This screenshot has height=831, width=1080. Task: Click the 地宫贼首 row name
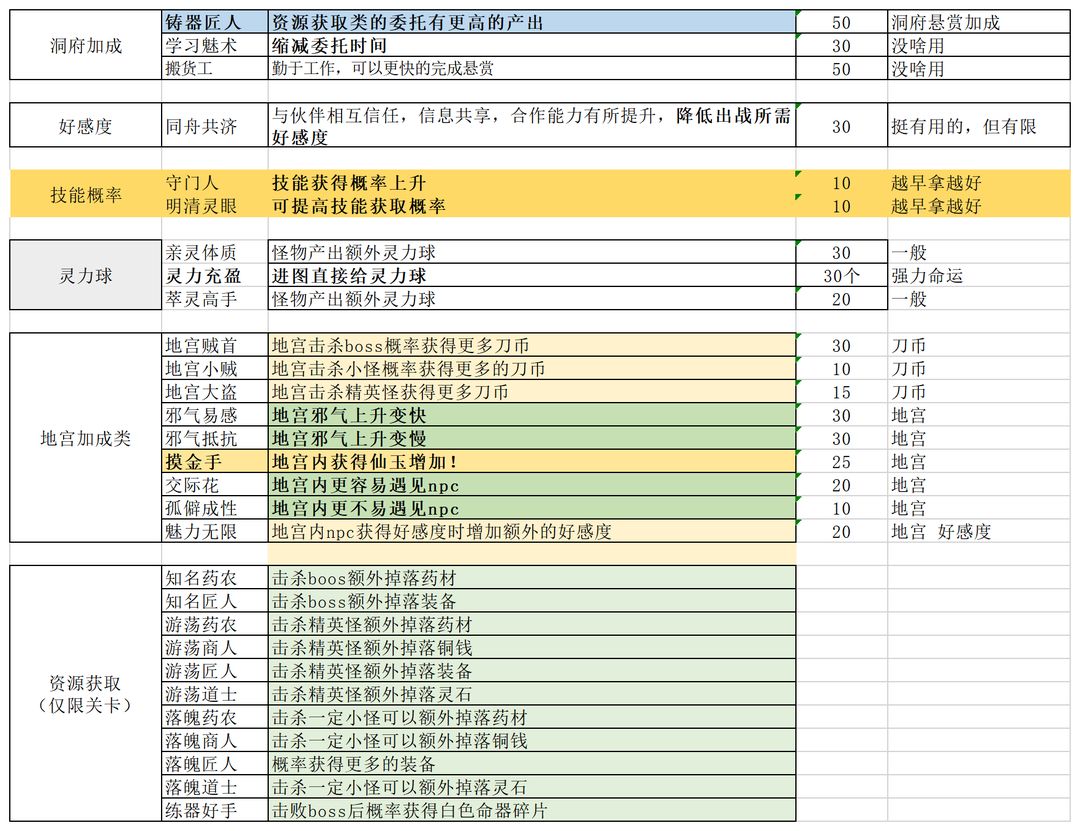coord(215,345)
